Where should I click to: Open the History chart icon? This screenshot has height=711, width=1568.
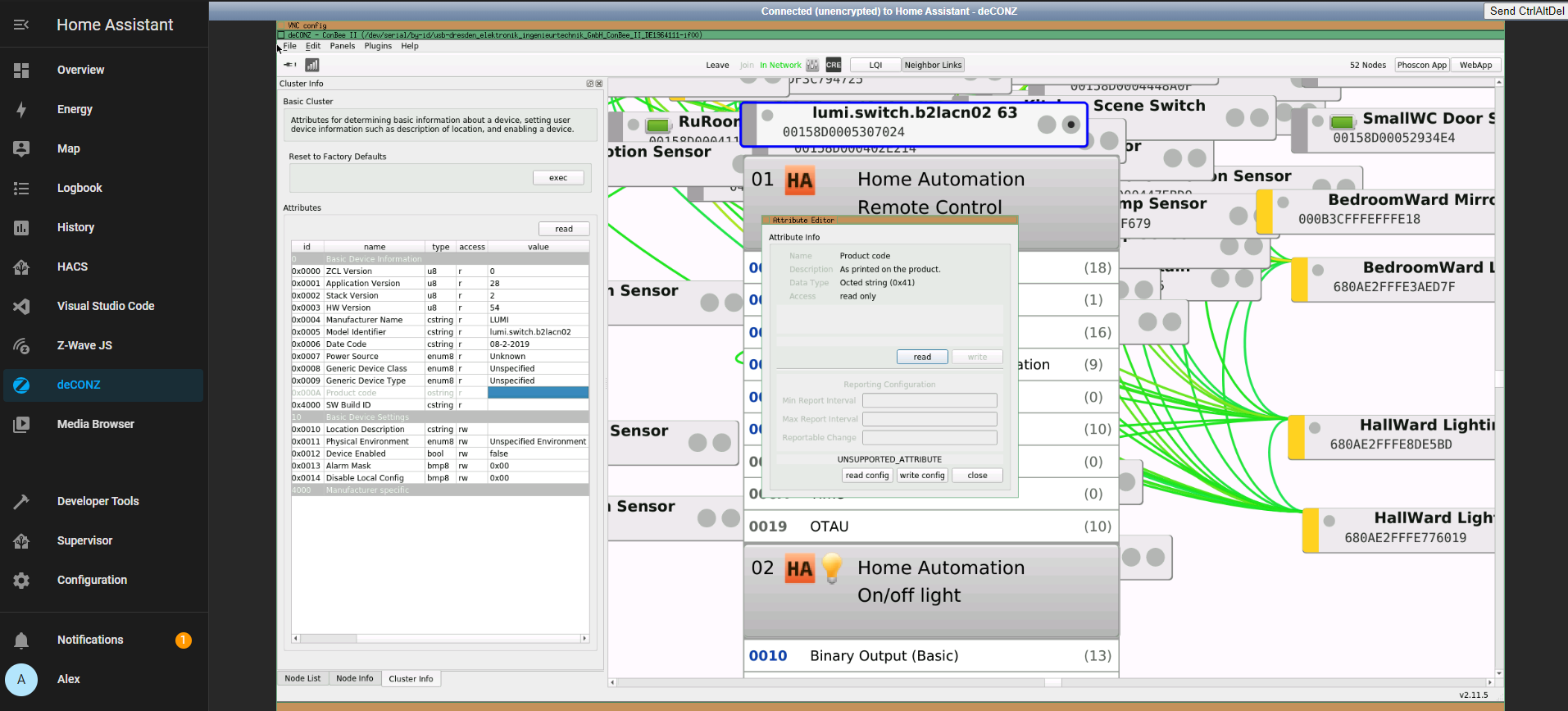coord(21,228)
